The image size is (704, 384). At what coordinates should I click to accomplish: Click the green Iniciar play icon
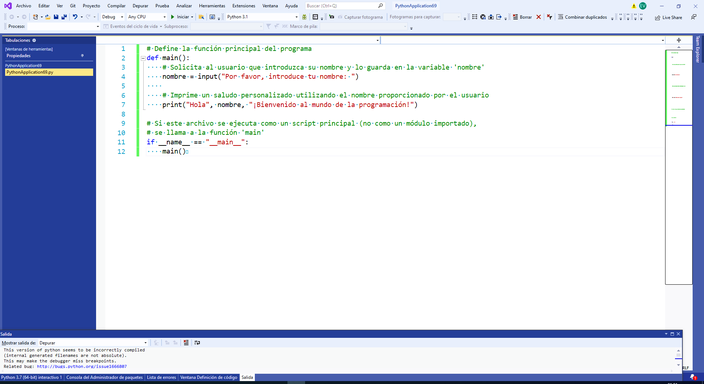click(172, 17)
